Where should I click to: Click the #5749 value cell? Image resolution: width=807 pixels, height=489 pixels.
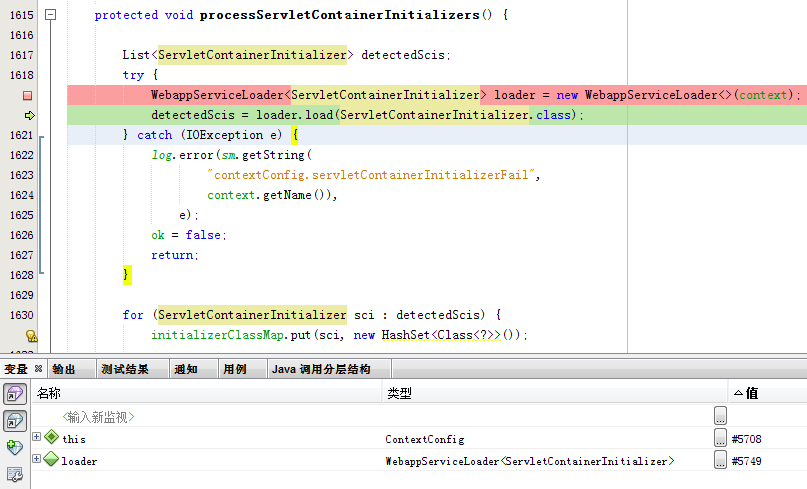746,461
